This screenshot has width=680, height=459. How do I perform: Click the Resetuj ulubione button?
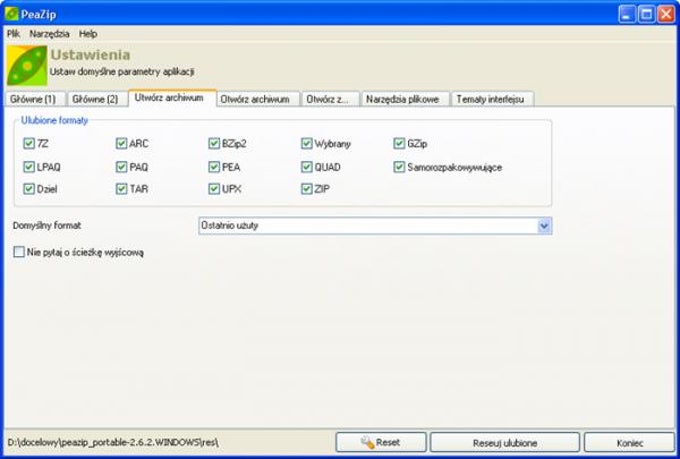pyautogui.click(x=505, y=443)
